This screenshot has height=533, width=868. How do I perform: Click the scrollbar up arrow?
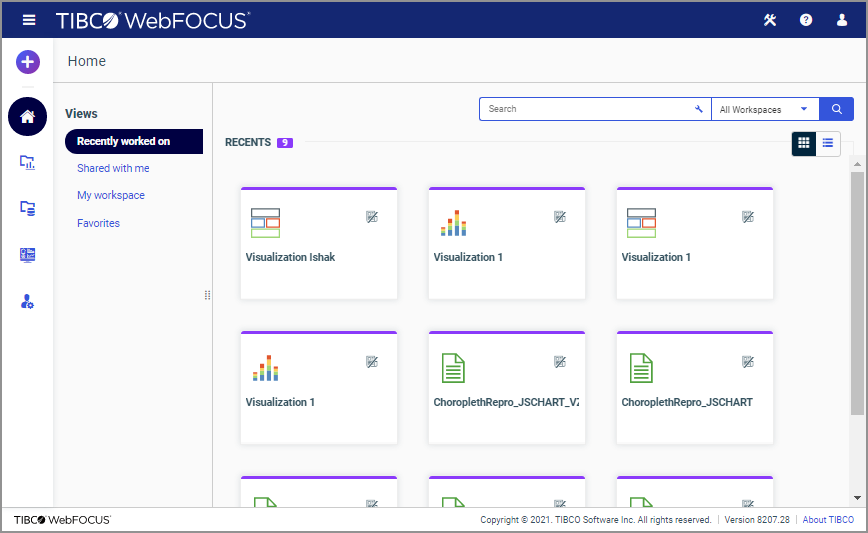[857, 164]
